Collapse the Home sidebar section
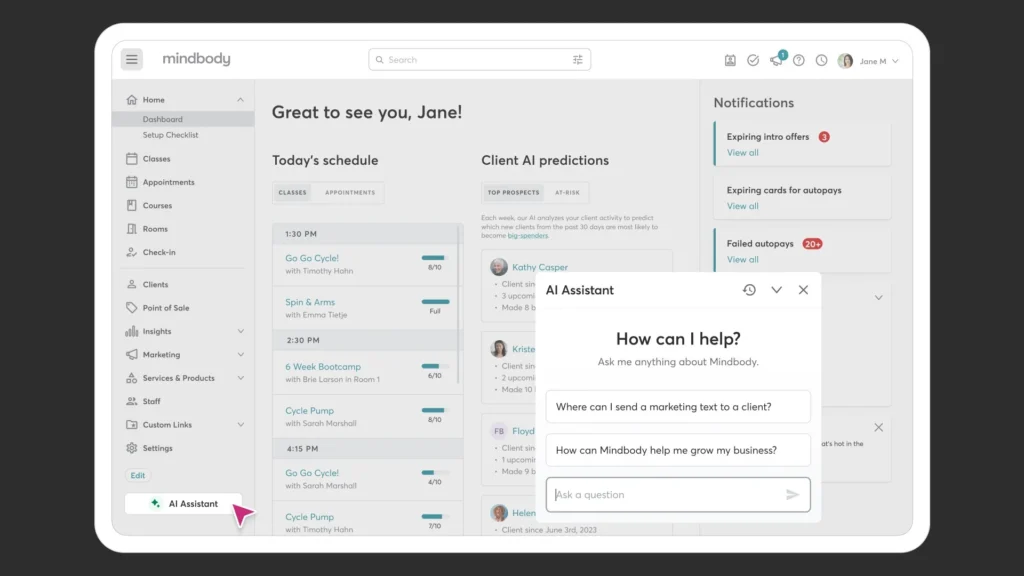1024x576 pixels. tap(240, 100)
